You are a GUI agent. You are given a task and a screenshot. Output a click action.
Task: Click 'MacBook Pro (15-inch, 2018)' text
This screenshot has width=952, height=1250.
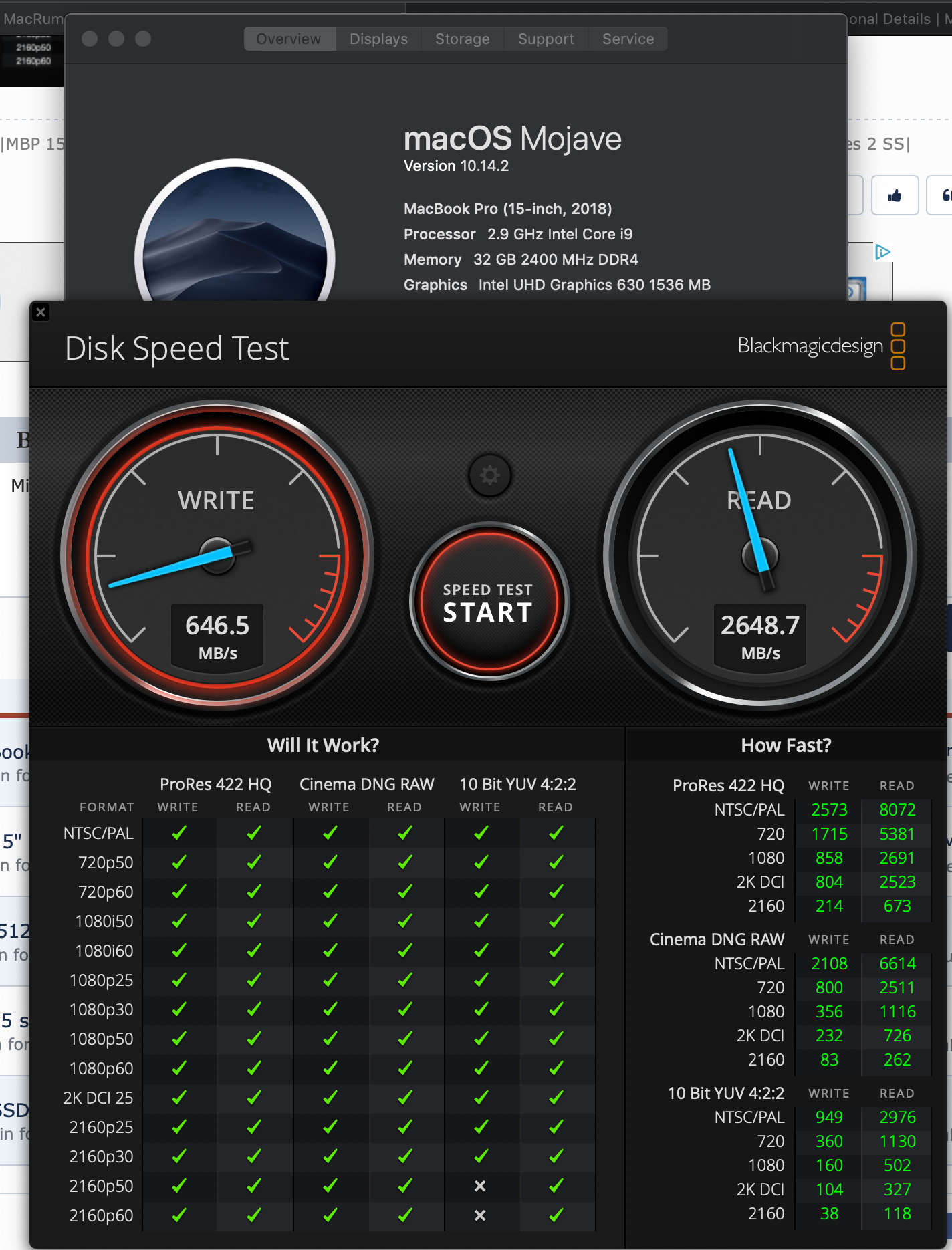[508, 209]
